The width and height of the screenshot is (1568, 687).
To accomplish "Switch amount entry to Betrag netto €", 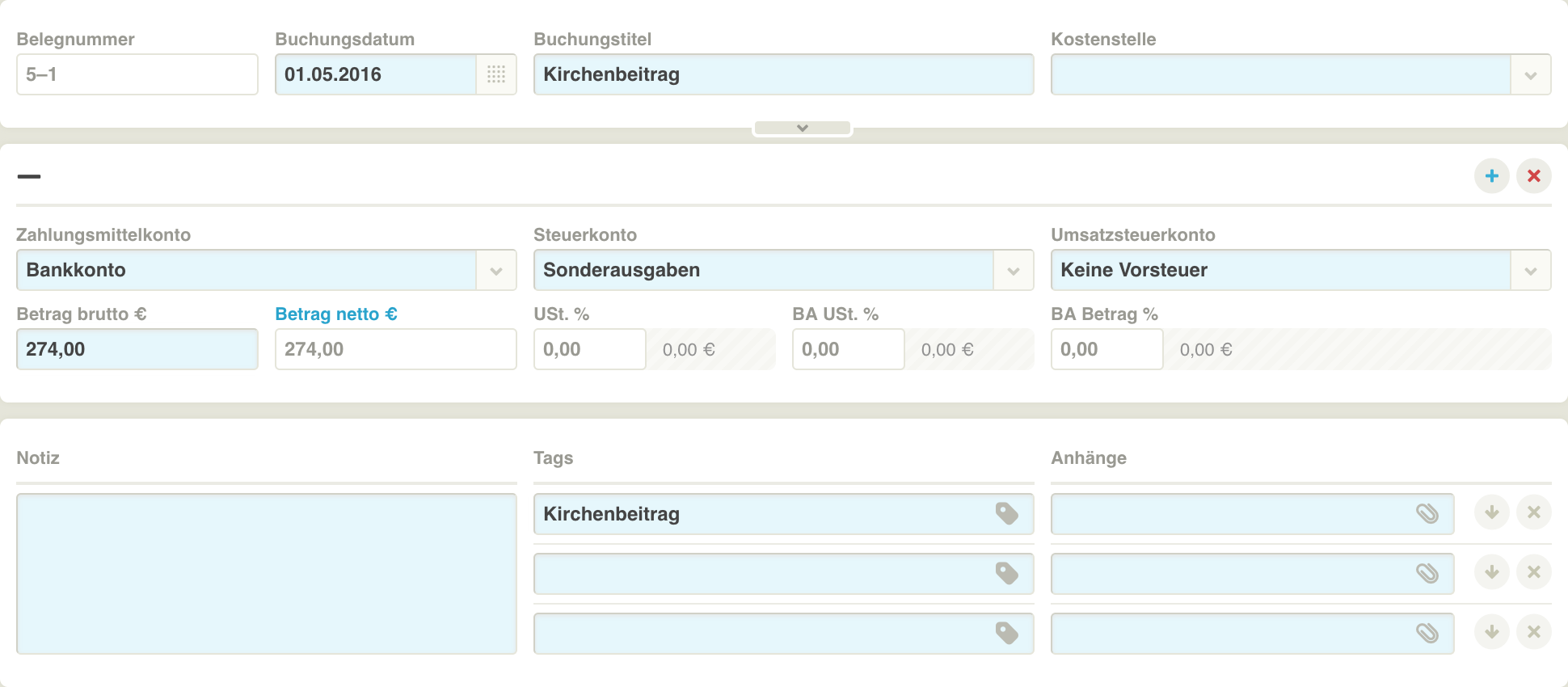I will click(x=335, y=314).
